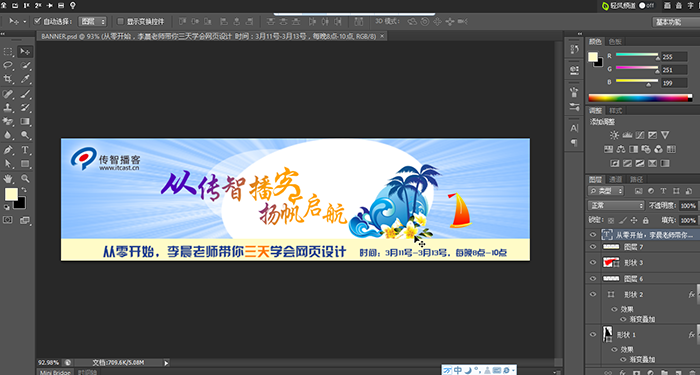The height and width of the screenshot is (375, 700).
Task: Select the Brush tool
Action: coord(25,94)
